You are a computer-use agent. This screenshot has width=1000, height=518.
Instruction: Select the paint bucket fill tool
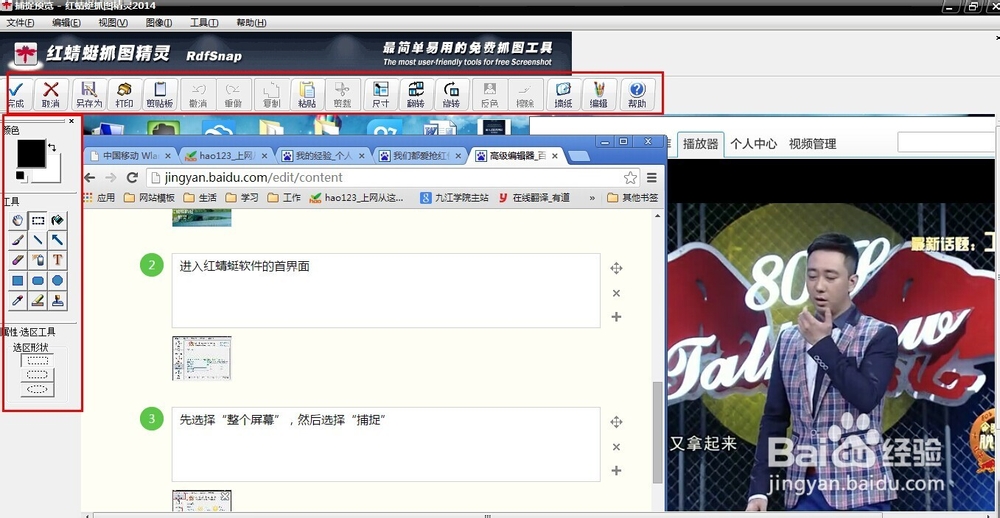(x=58, y=221)
